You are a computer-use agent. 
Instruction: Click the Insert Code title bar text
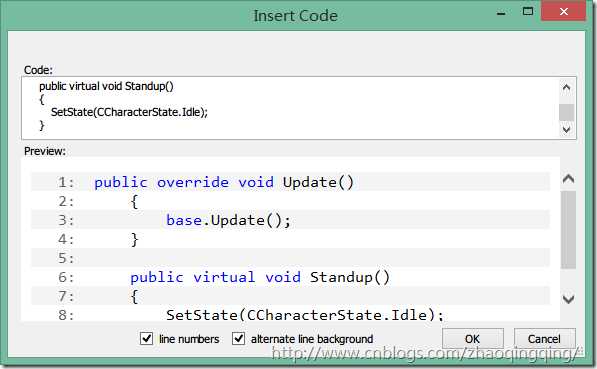click(295, 16)
